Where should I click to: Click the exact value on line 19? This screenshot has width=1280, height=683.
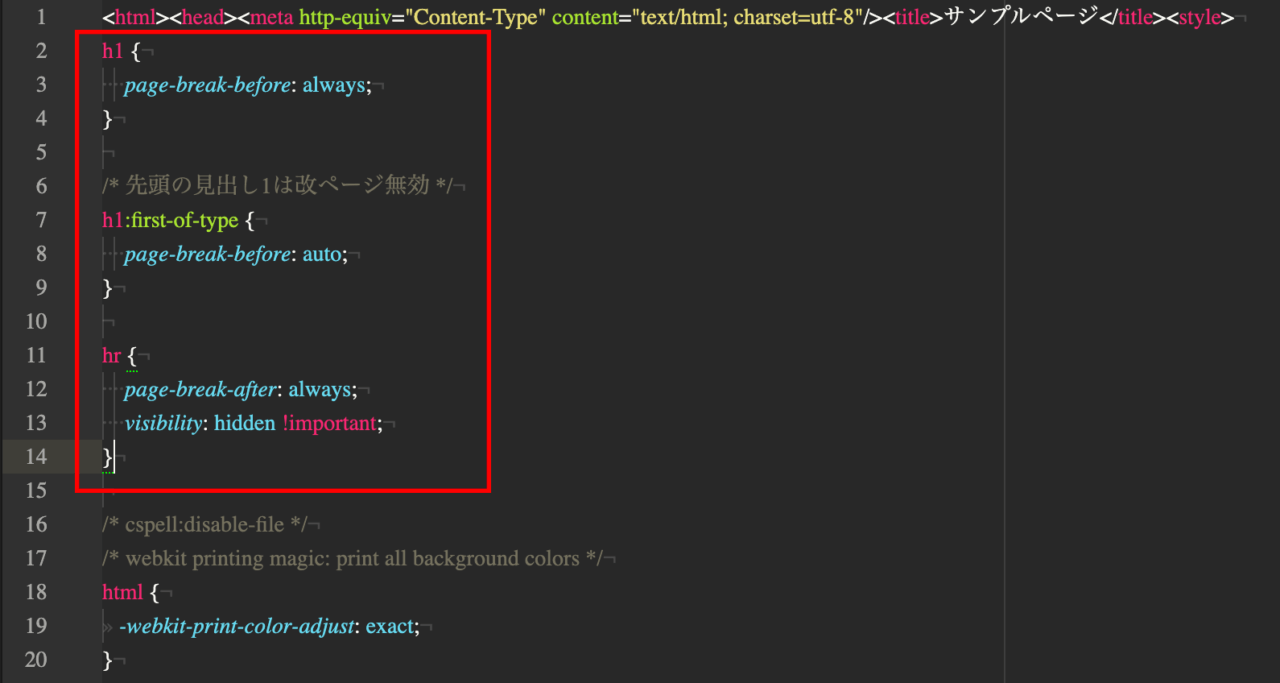388,626
